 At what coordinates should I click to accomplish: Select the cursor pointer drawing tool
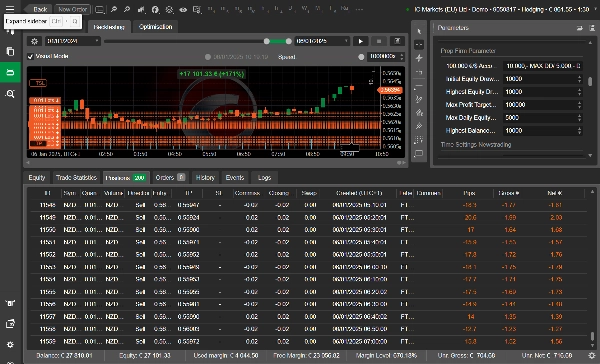pyautogui.click(x=419, y=31)
